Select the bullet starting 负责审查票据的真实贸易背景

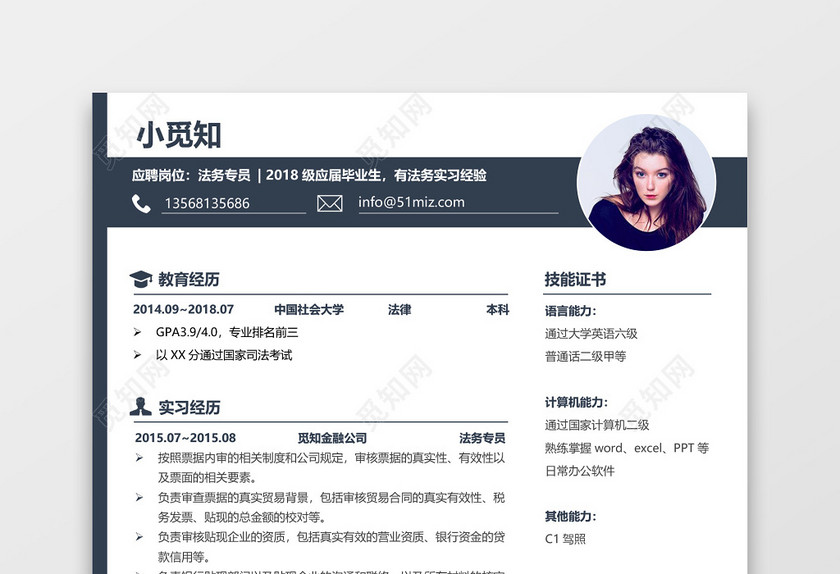(331, 507)
